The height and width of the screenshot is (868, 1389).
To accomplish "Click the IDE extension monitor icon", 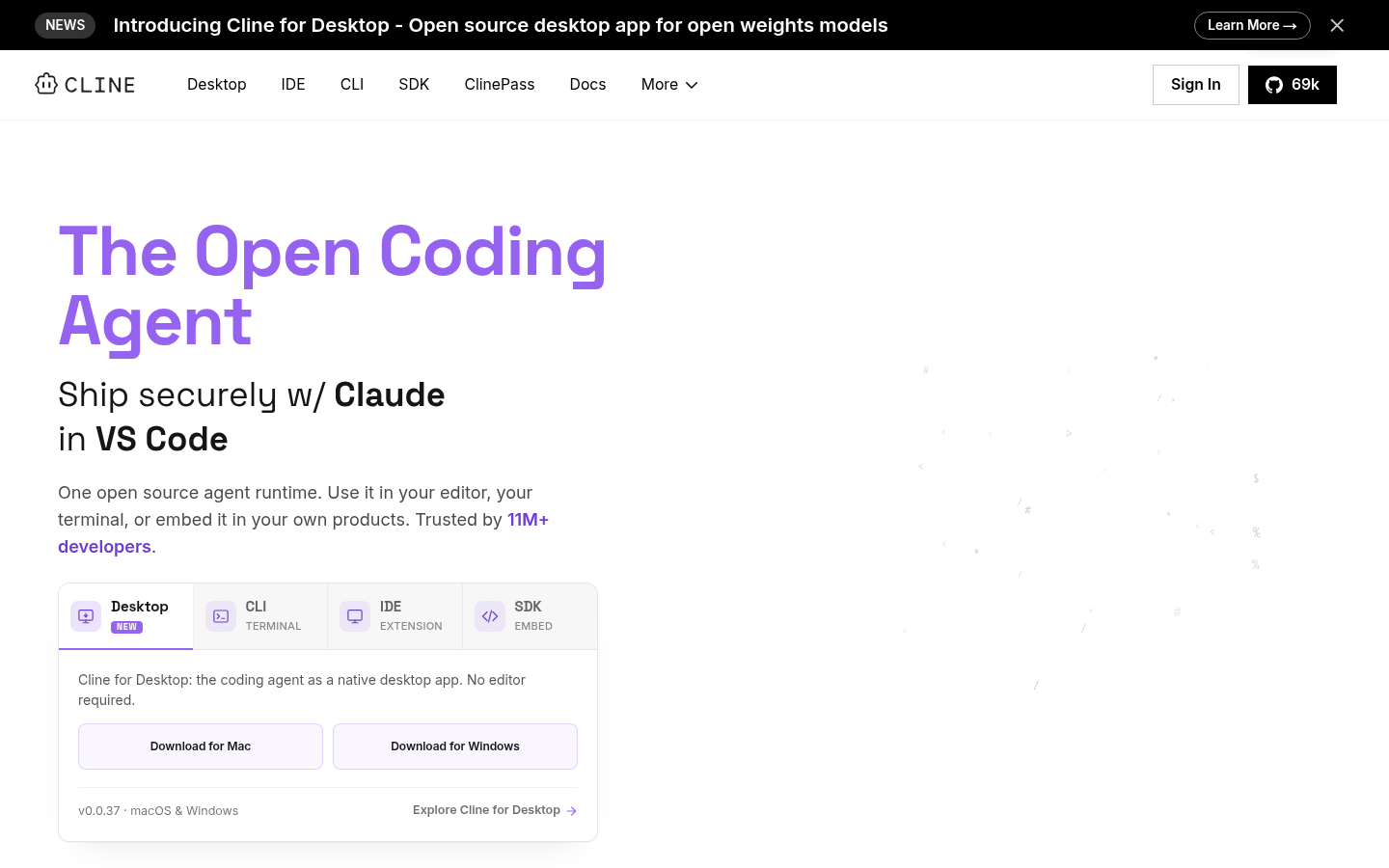I will pyautogui.click(x=355, y=615).
